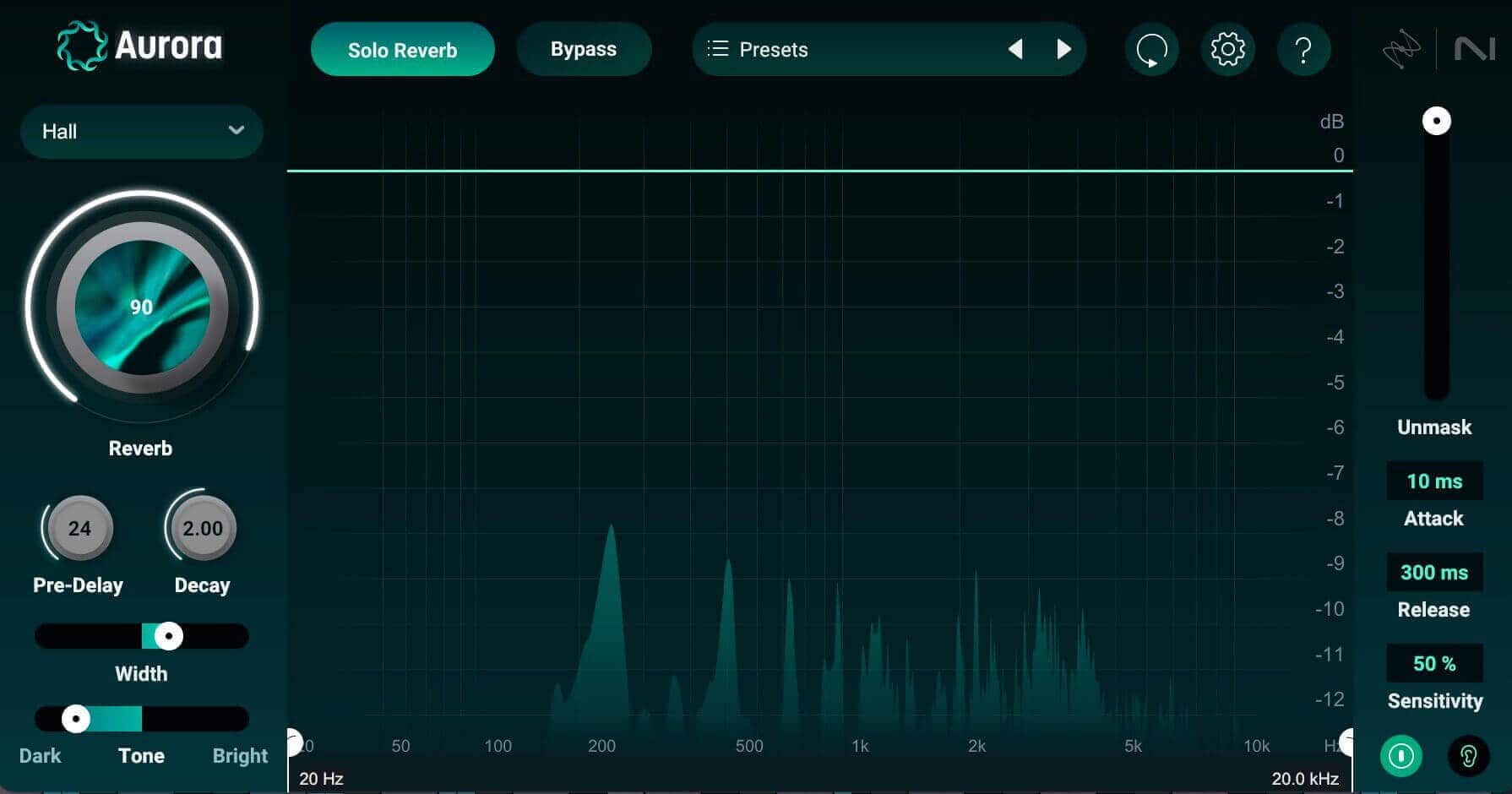Toggle the Solo Reverb button
Image resolution: width=1512 pixels, height=794 pixels.
(402, 50)
